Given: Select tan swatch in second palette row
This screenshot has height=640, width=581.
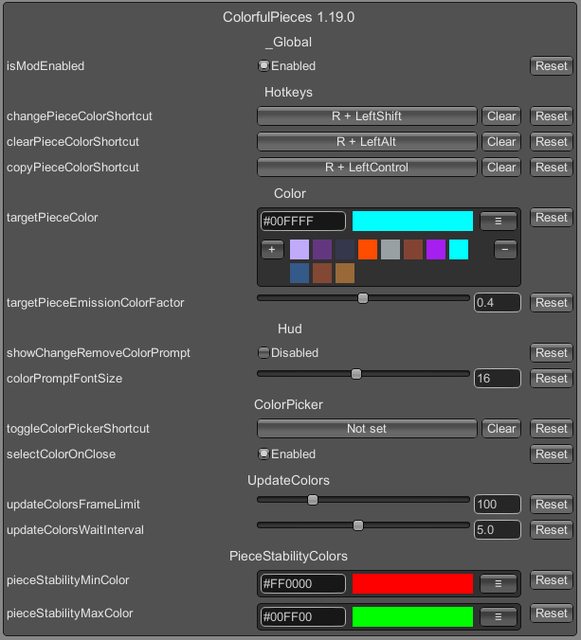Looking at the screenshot, I should 345,273.
